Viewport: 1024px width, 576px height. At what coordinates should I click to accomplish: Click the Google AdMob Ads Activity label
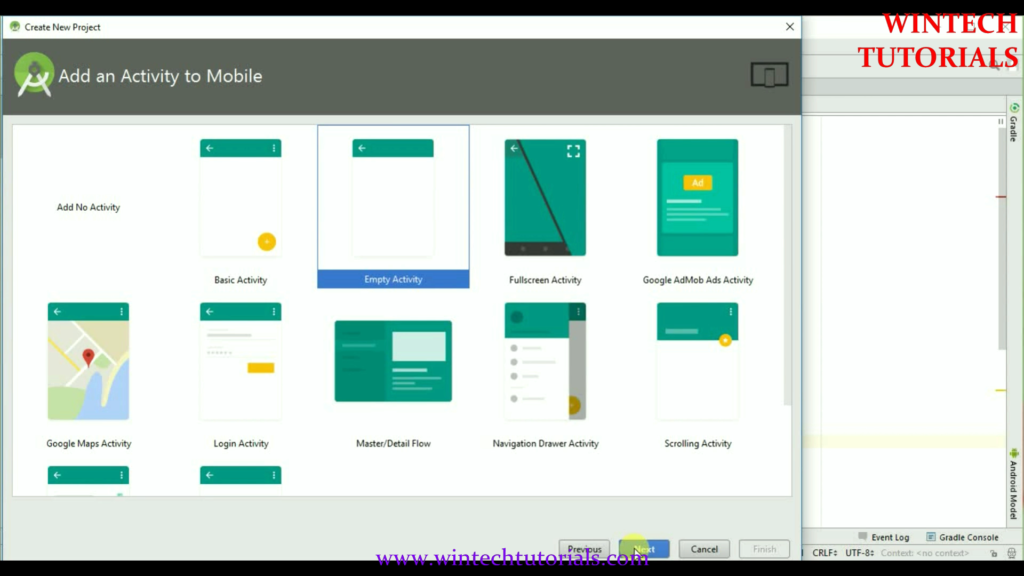pyautogui.click(x=697, y=280)
